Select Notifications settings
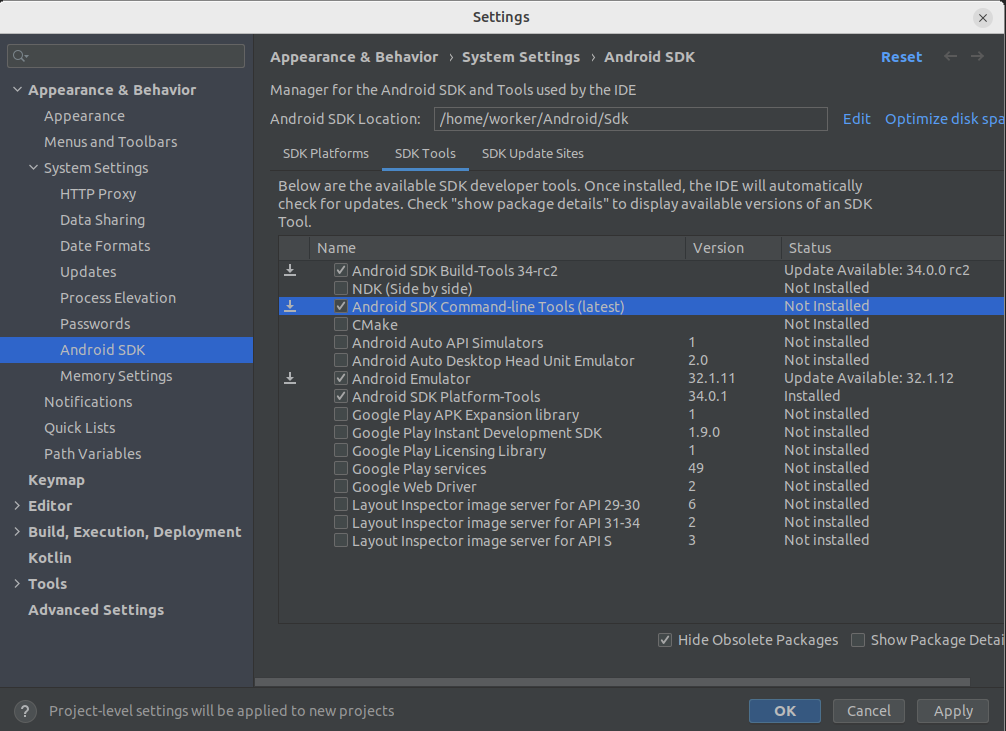 [x=89, y=402]
